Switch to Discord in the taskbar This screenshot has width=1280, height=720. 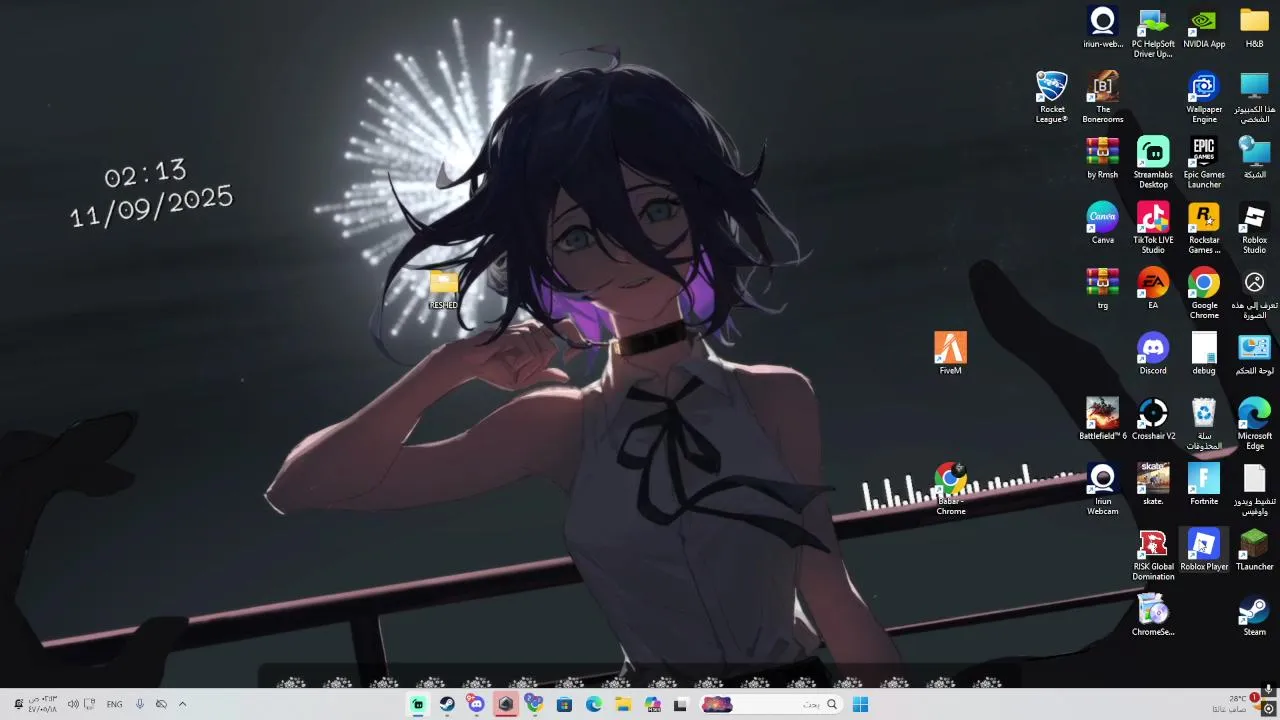coord(477,704)
